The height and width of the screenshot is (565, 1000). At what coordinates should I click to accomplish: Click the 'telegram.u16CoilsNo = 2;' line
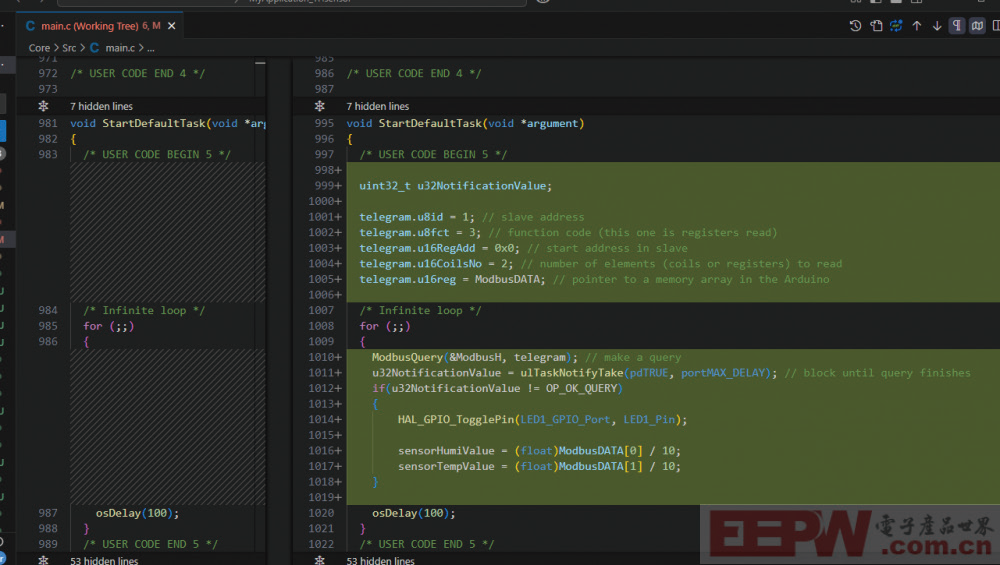point(436,263)
